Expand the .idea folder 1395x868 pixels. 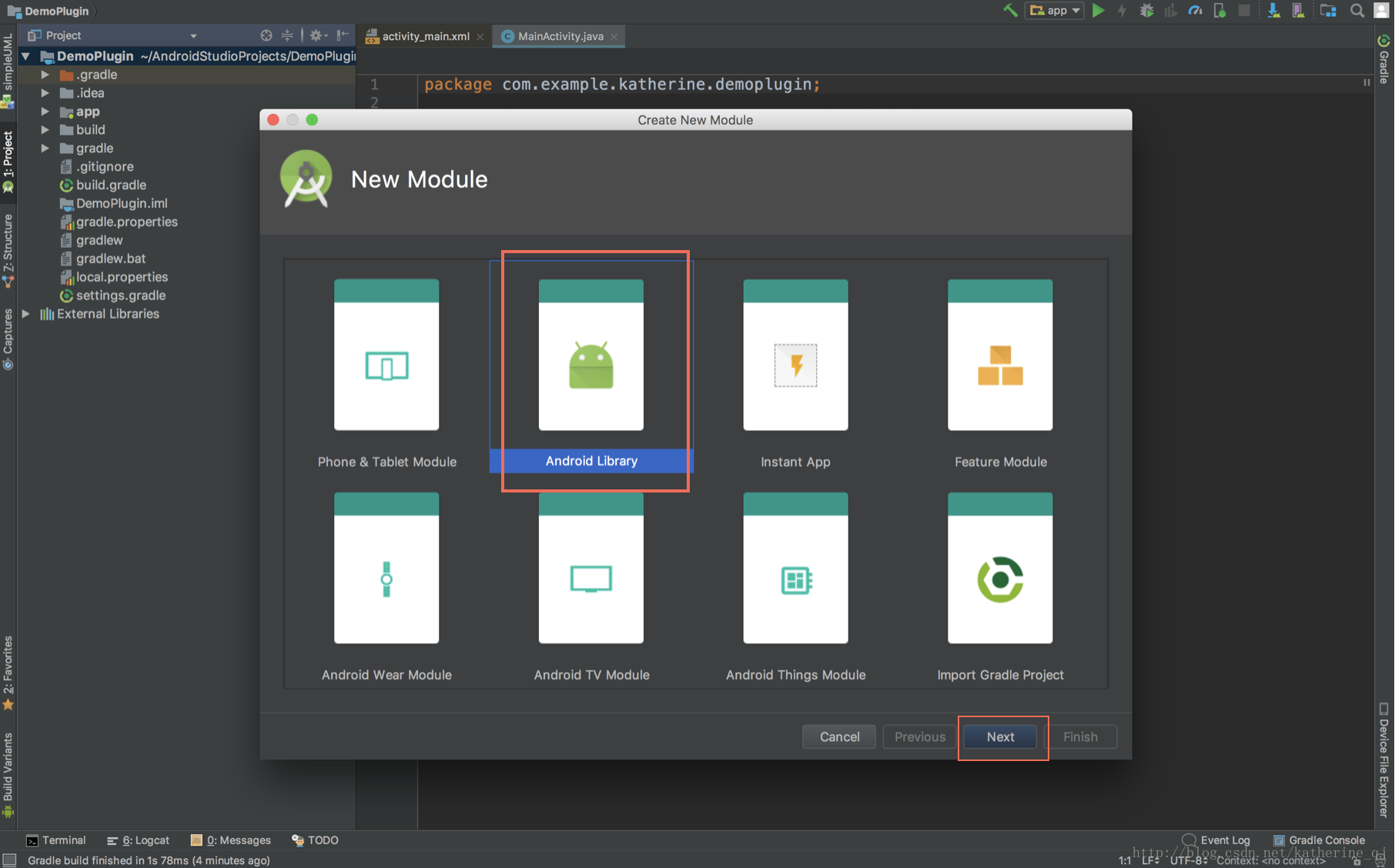(x=45, y=93)
